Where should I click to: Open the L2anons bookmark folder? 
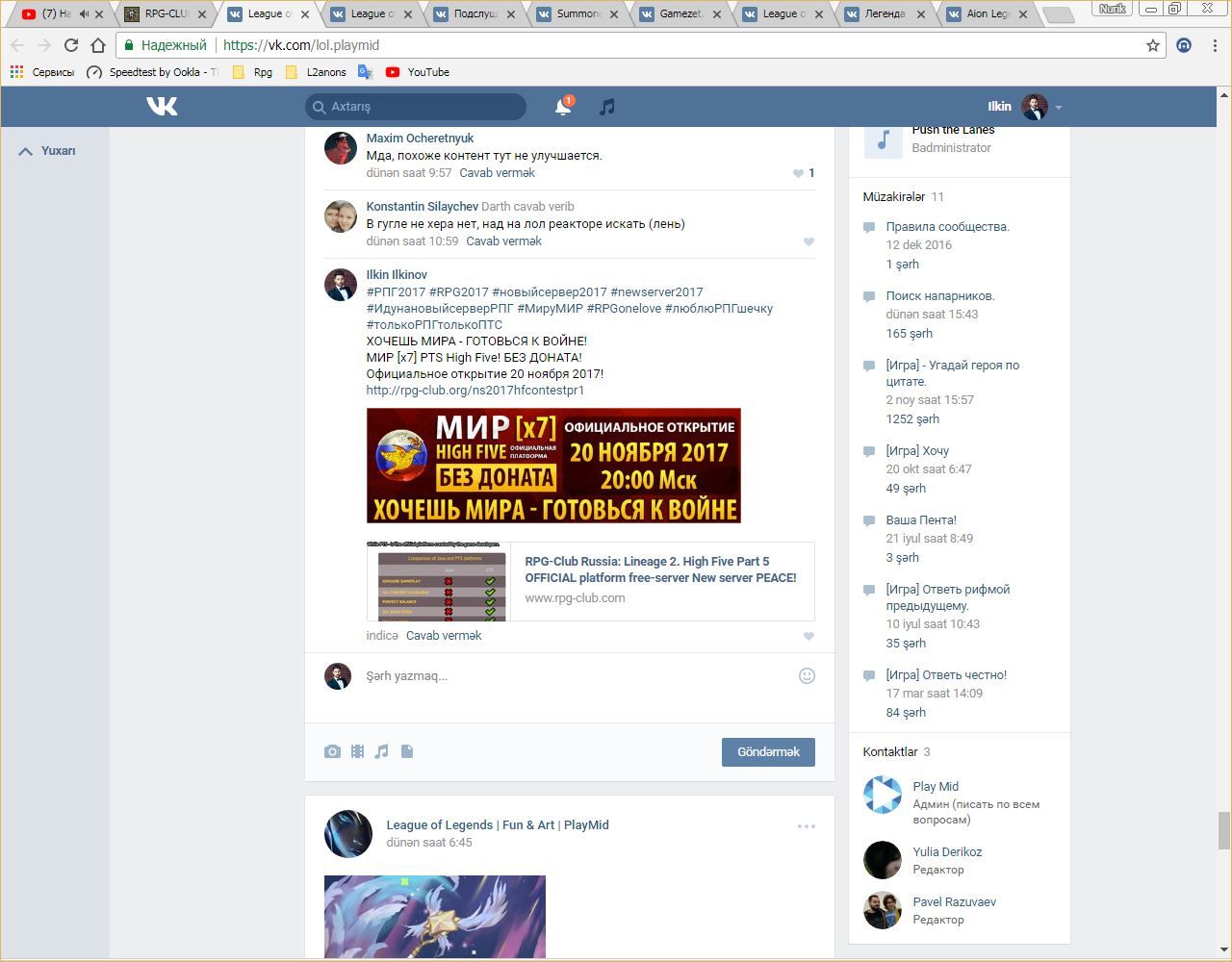(x=316, y=72)
